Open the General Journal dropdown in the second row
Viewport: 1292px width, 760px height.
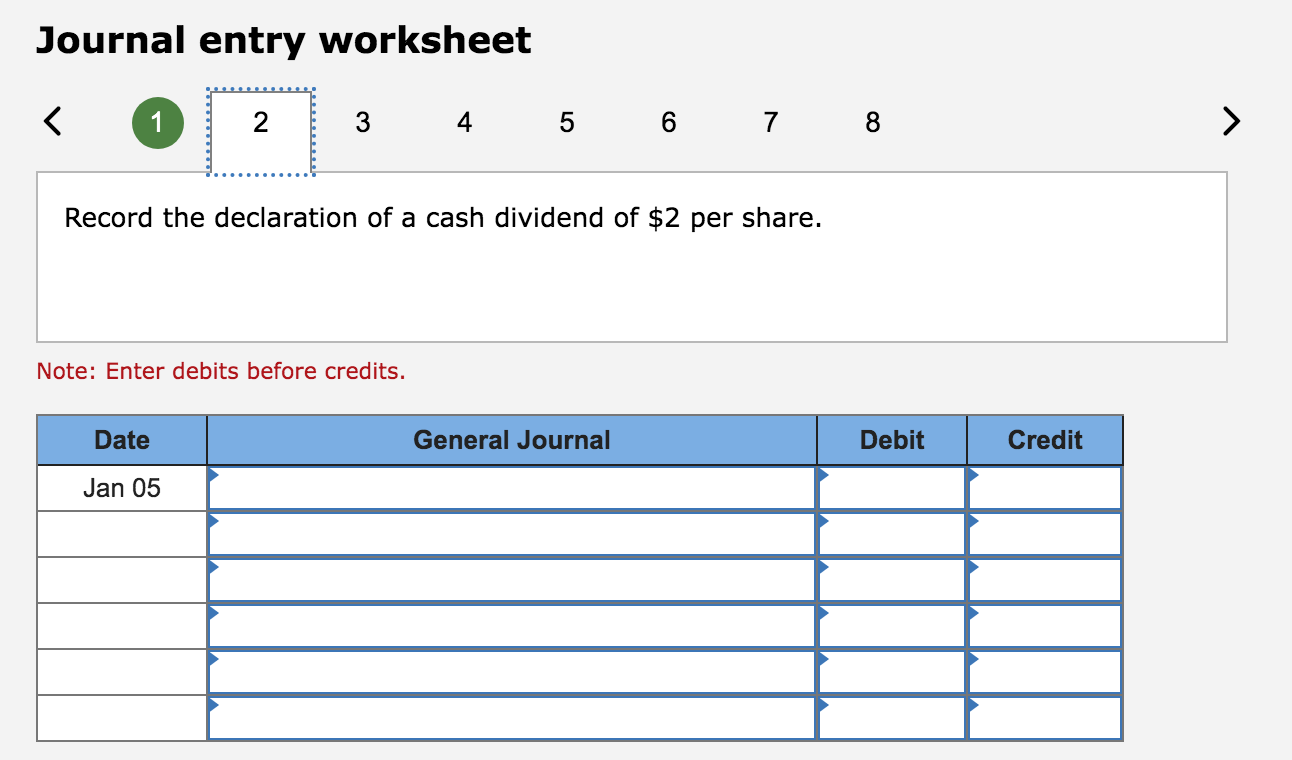coord(512,534)
